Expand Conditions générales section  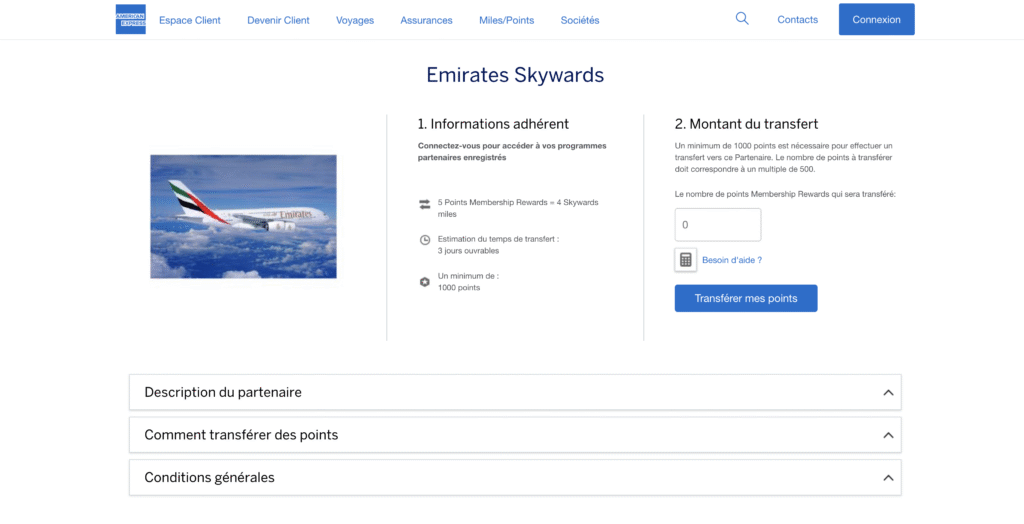point(515,478)
